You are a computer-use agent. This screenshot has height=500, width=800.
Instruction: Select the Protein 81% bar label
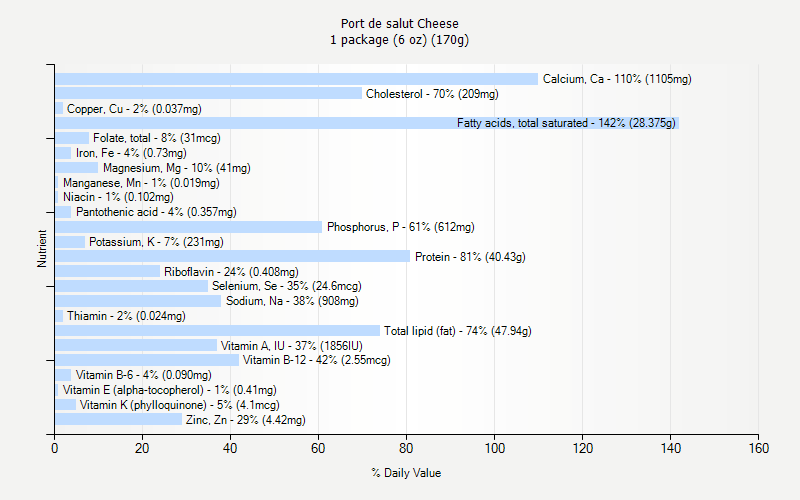(470, 257)
